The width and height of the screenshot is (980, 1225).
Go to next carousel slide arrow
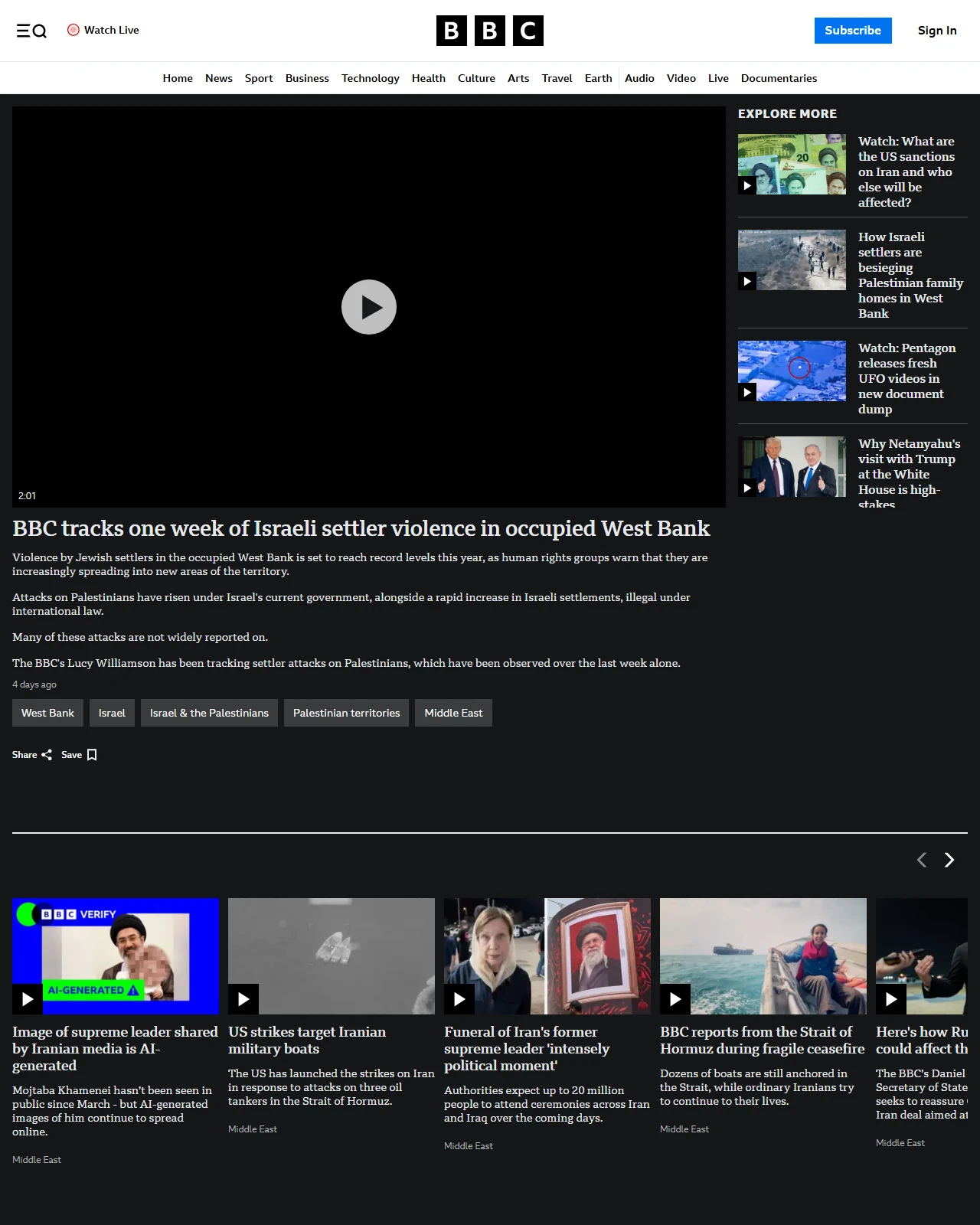(x=949, y=860)
